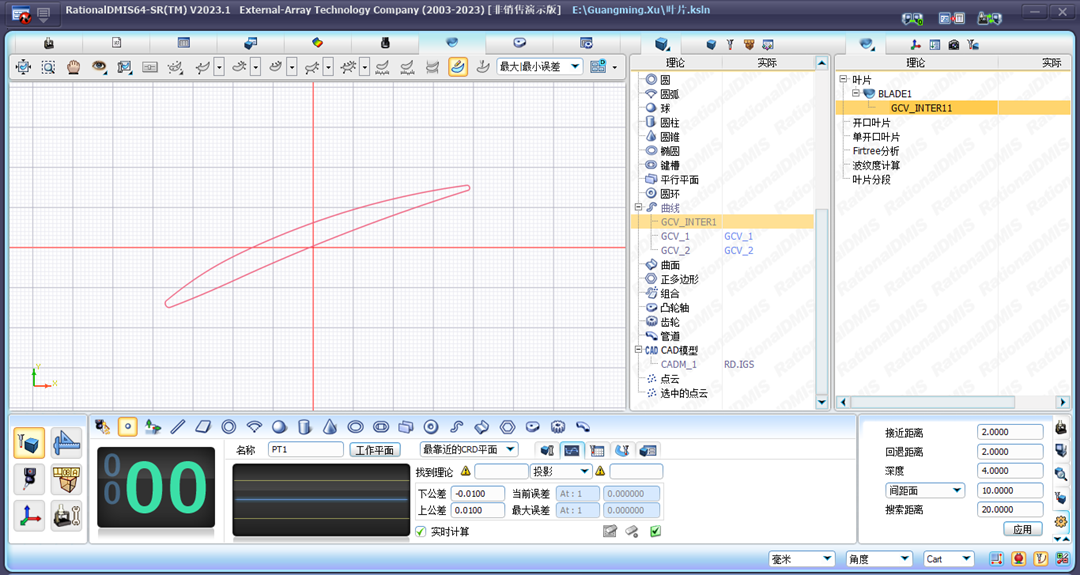Click the gear feature icon in measurement toolbar
This screenshot has width=1080, height=575.
[x=558, y=426]
